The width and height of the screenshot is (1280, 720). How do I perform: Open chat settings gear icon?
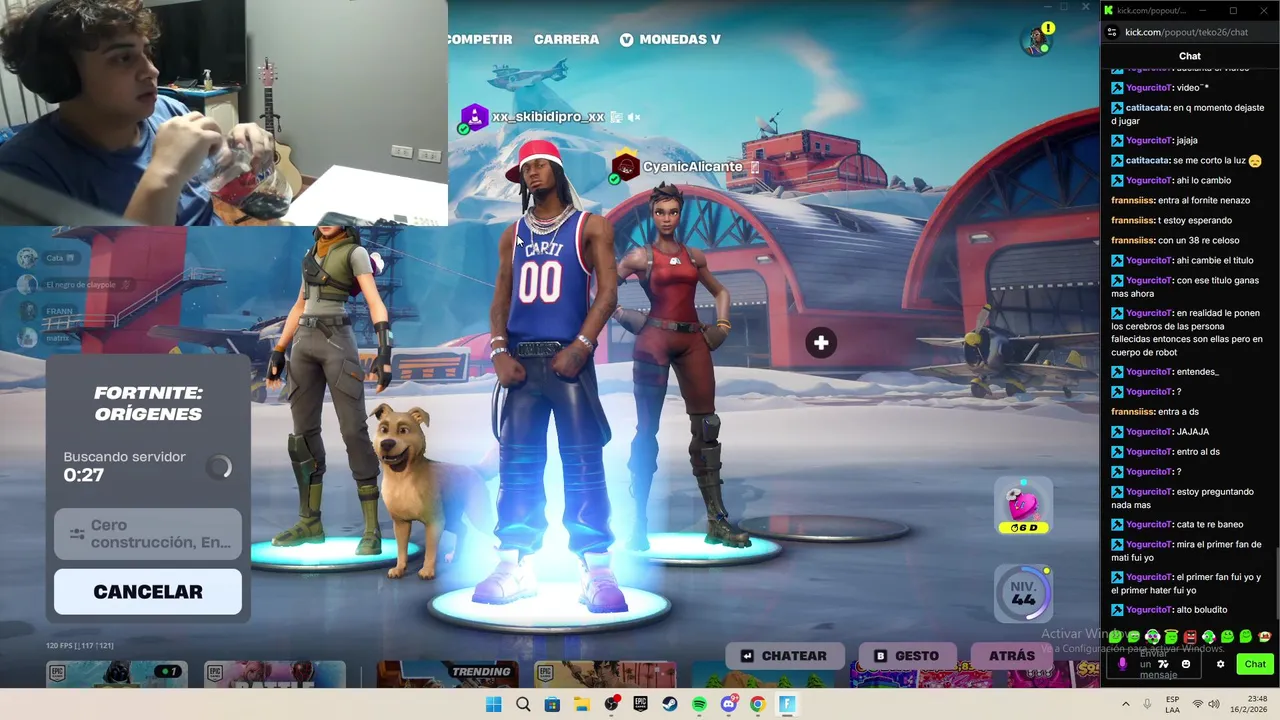click(1220, 664)
